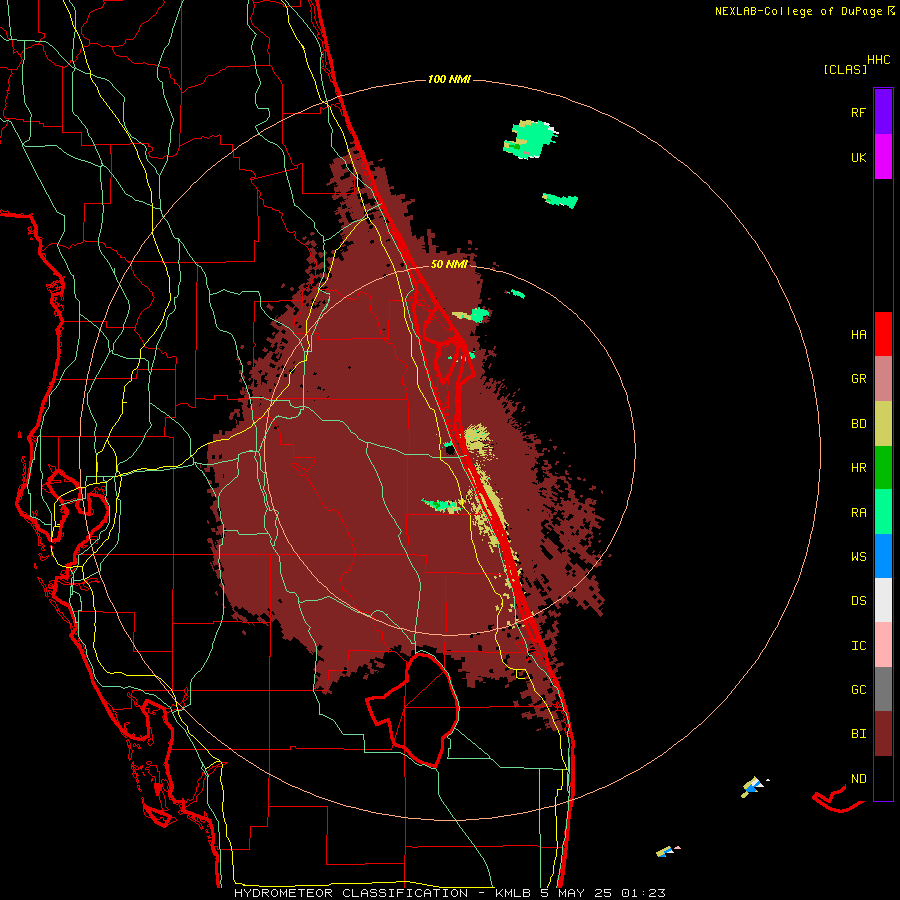Click the NEXLAB-College of DuPage credit text
900x900 pixels.
click(804, 11)
